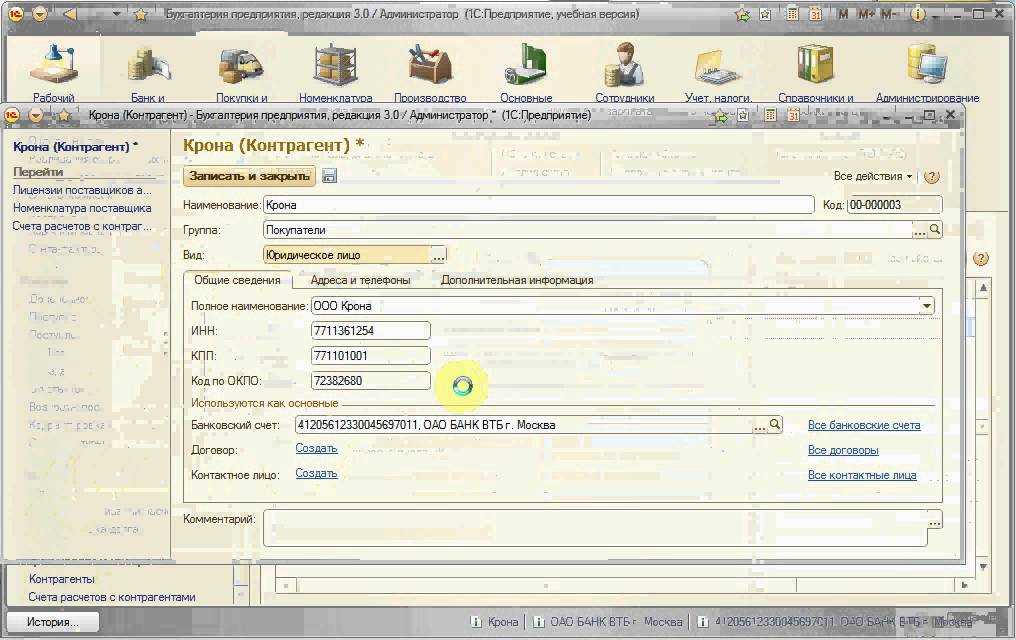Open the Все действия dropdown menu

[x=872, y=176]
